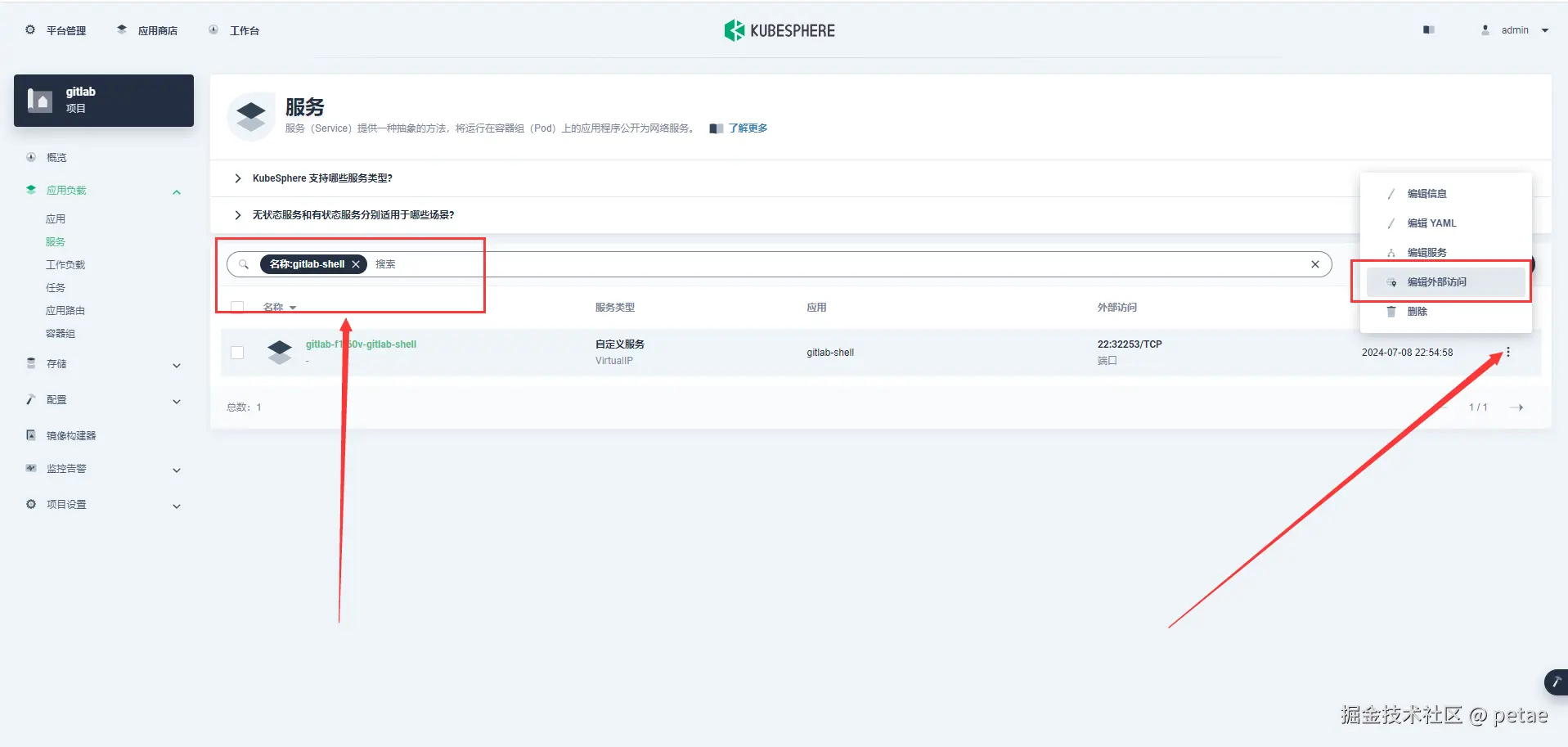1568x747 pixels.
Task: Open 应用路由 in sidebar
Action: tap(65, 310)
